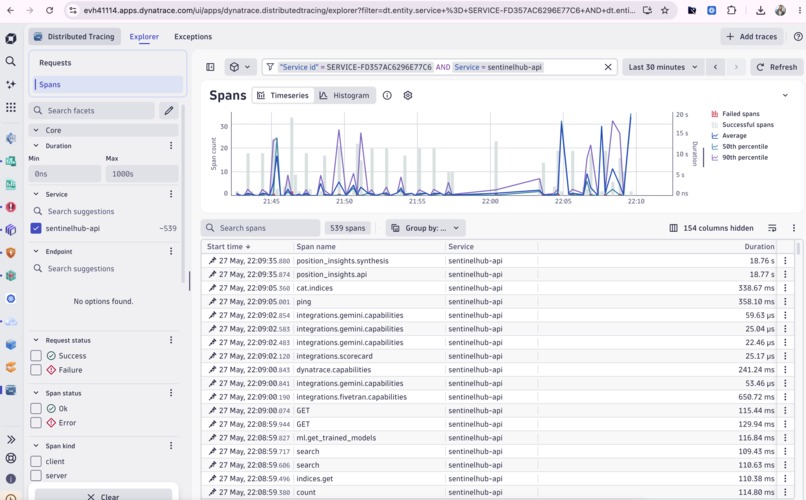Screen dimensions: 806x500
Task: Open the chart info icon next to Histogram
Action: pos(387,95)
